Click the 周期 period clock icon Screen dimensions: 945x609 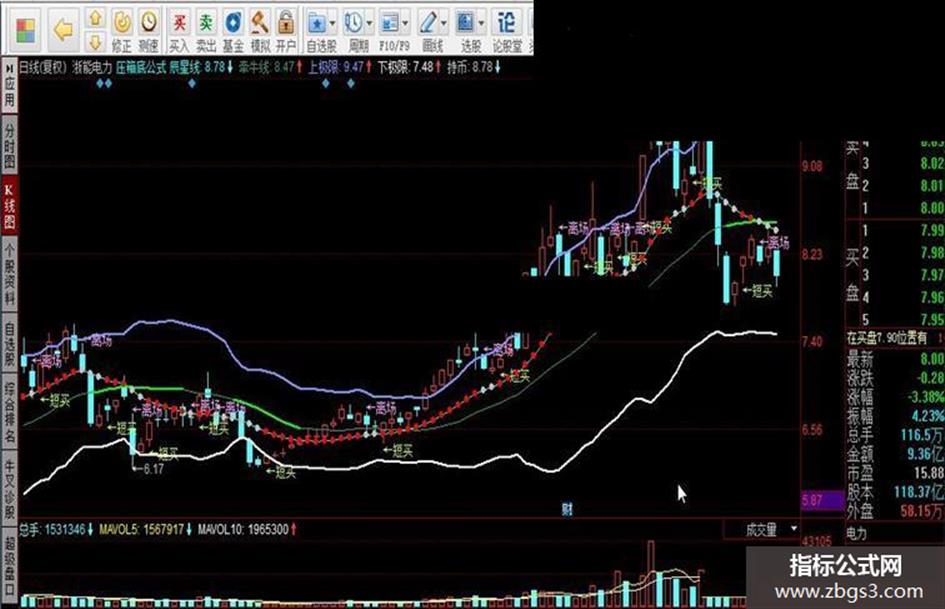pyautogui.click(x=354, y=24)
